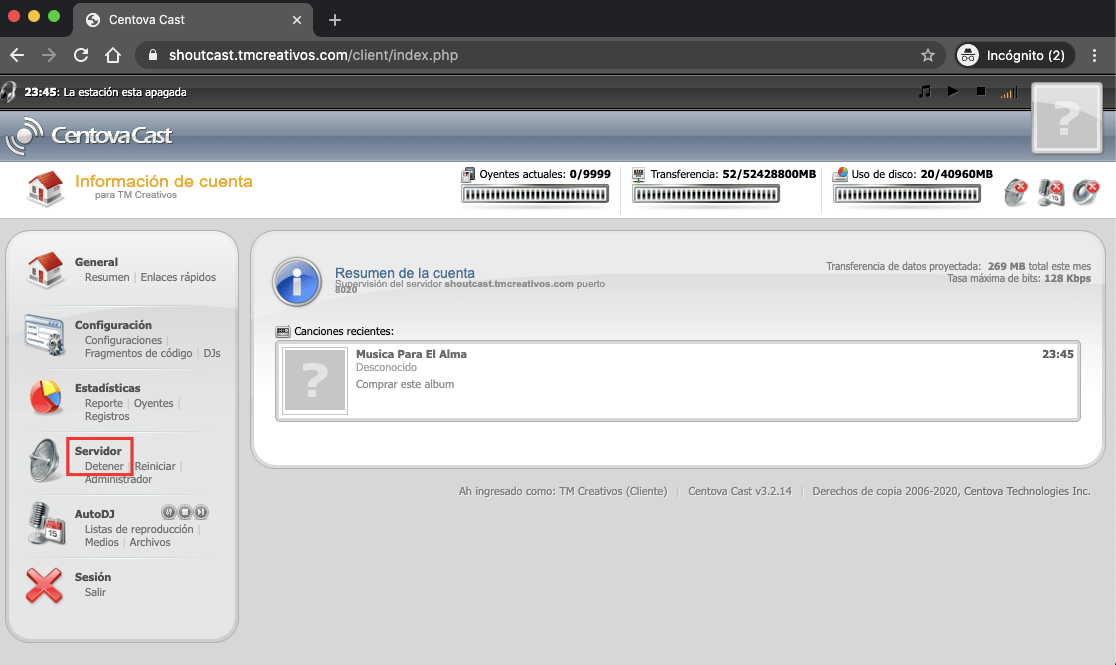This screenshot has height=665, width=1116.
Task: Click Comprar este album link
Action: coord(405,384)
